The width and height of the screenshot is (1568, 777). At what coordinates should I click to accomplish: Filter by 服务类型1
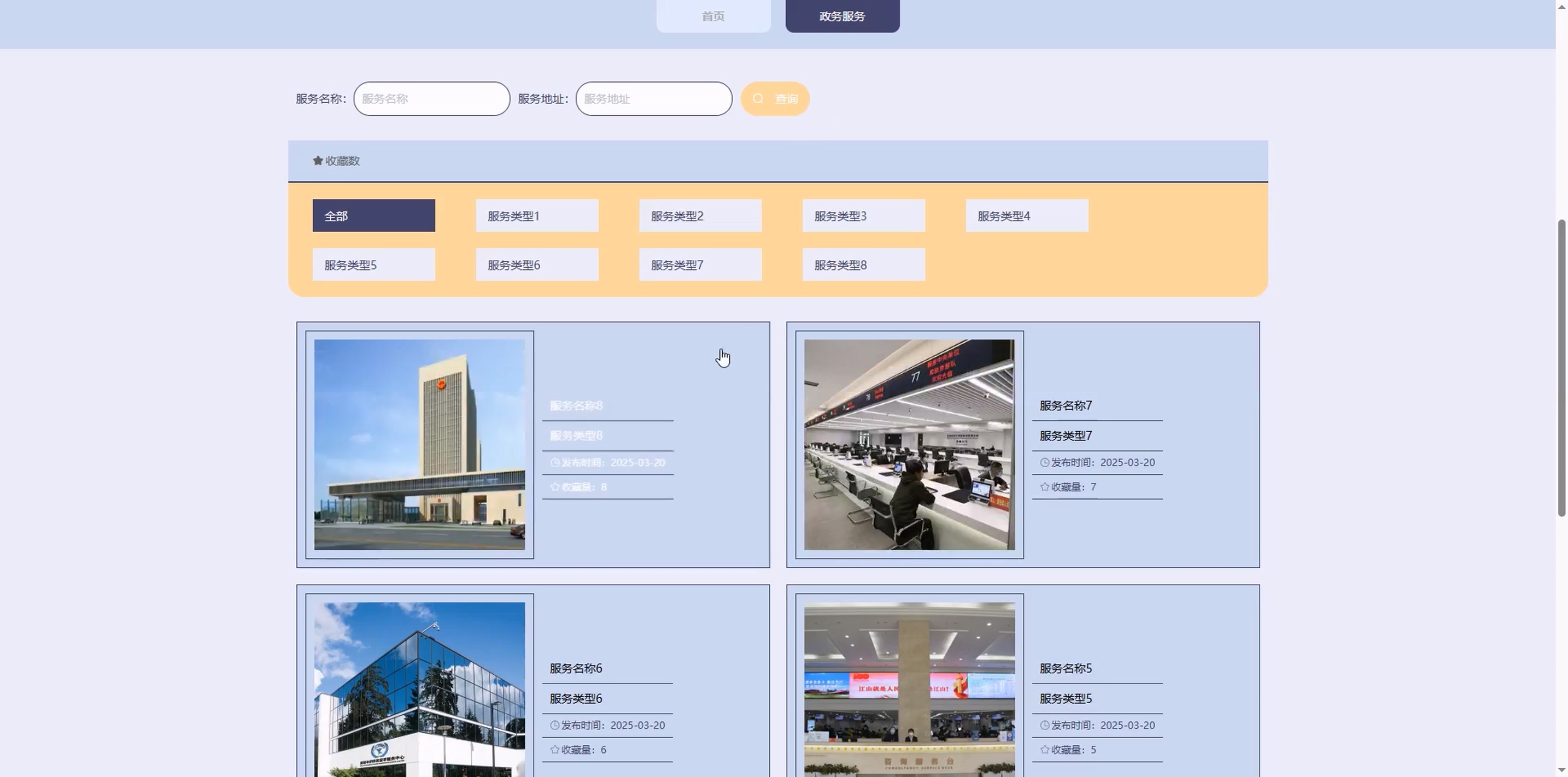point(536,215)
